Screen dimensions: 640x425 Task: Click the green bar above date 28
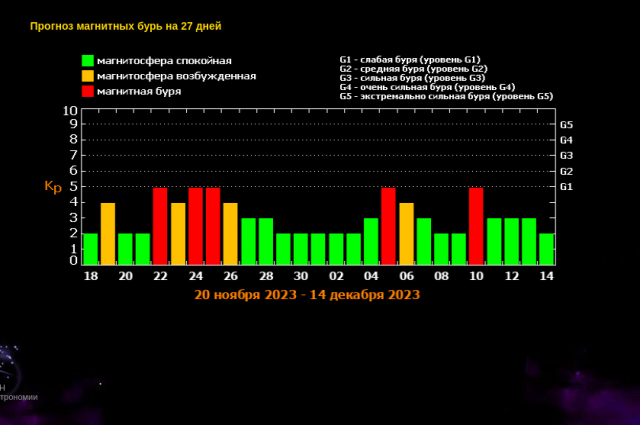tap(266, 241)
